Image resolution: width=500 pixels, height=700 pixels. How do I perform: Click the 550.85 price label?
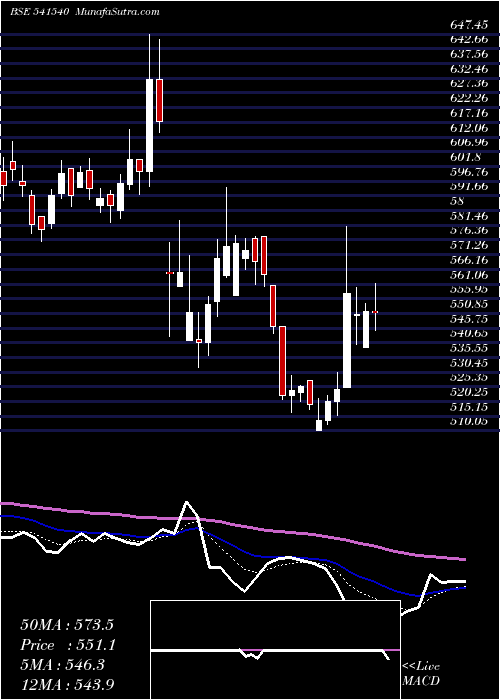[x=469, y=304]
